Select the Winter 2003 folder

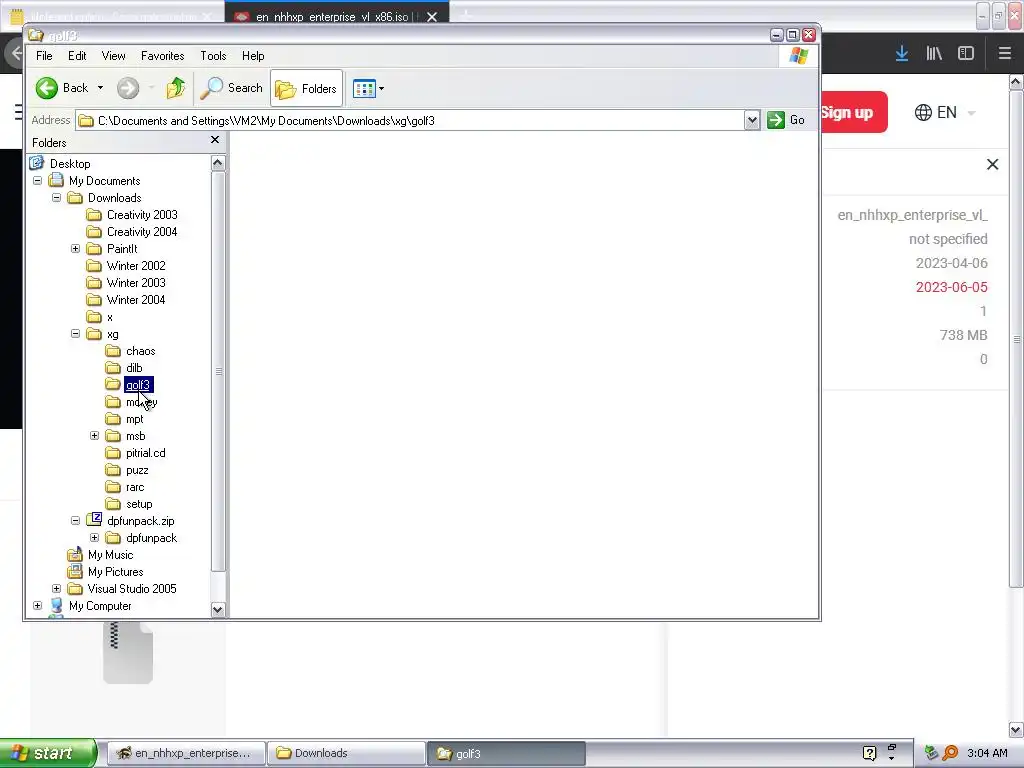pos(136,283)
